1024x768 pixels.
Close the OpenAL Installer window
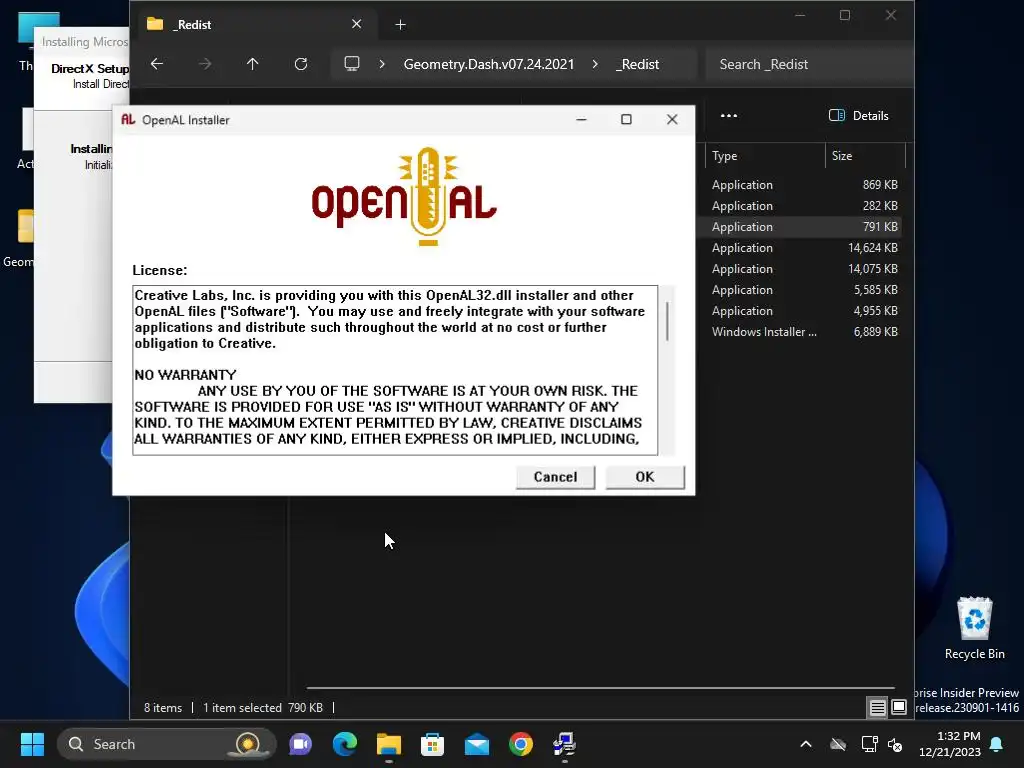pyautogui.click(x=672, y=120)
